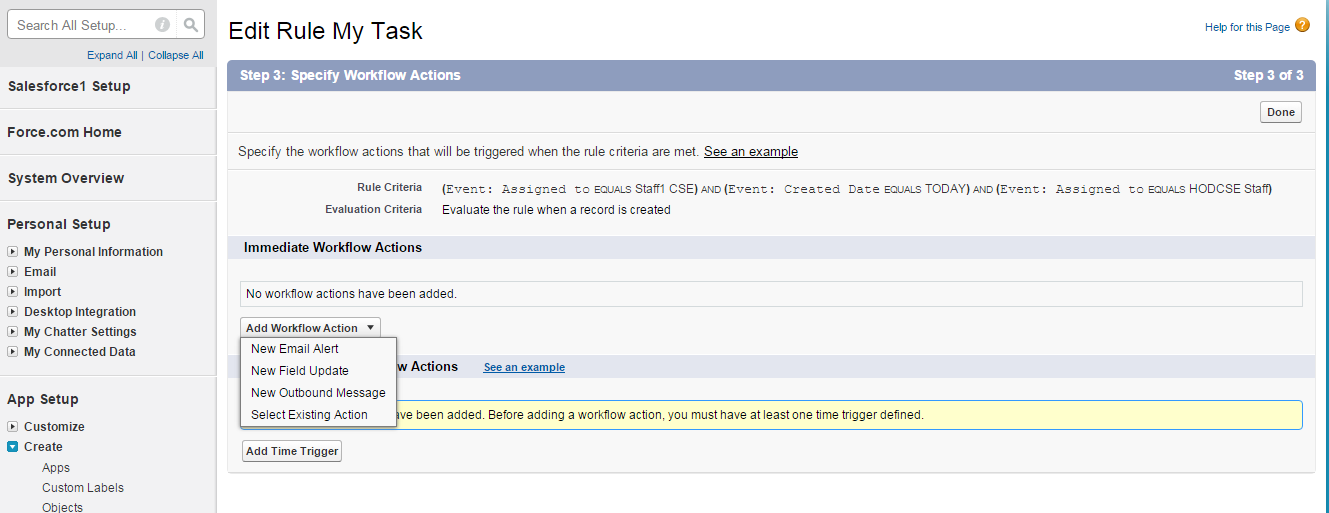Open Help for this Page link
This screenshot has height=513, width=1329.
(1247, 27)
